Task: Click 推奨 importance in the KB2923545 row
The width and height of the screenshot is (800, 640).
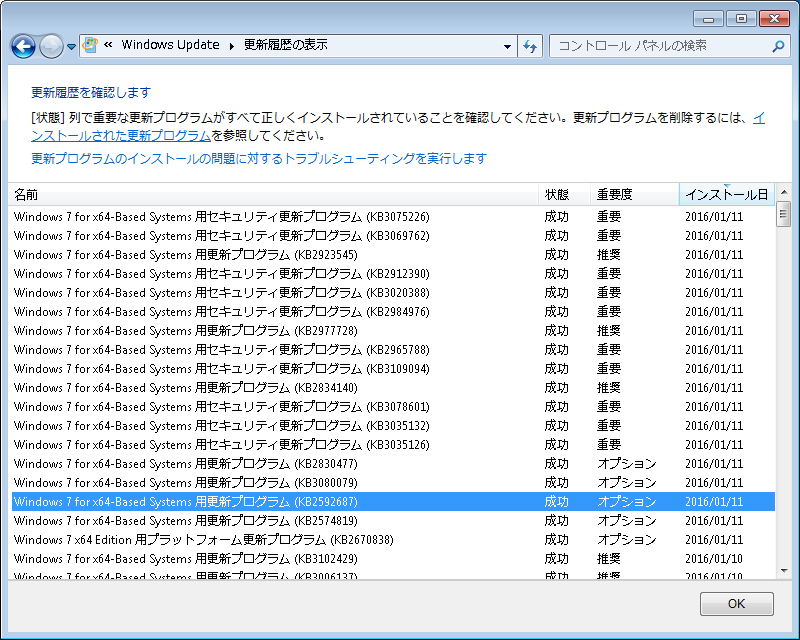Action: (609, 255)
